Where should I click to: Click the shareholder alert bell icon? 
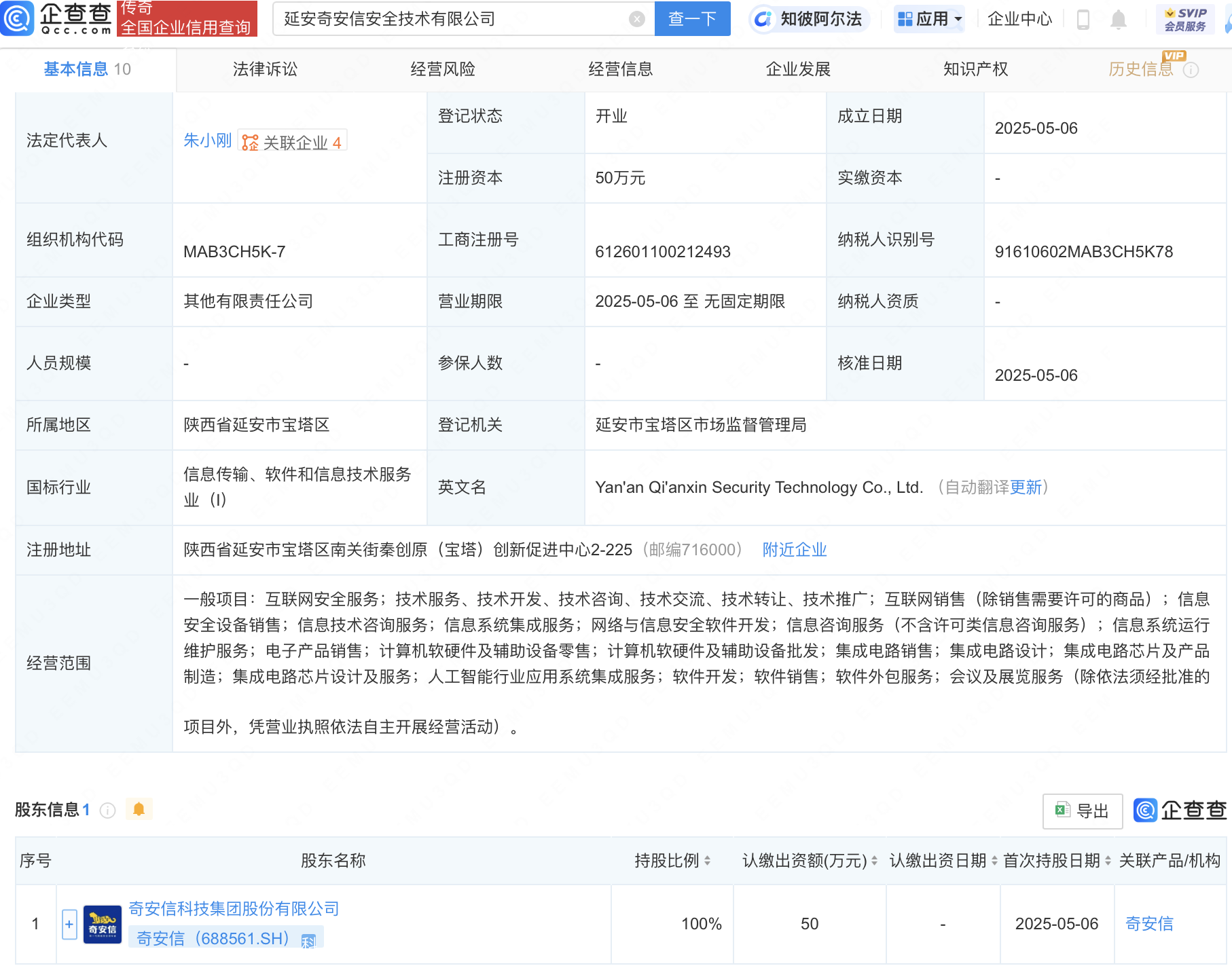tap(139, 809)
